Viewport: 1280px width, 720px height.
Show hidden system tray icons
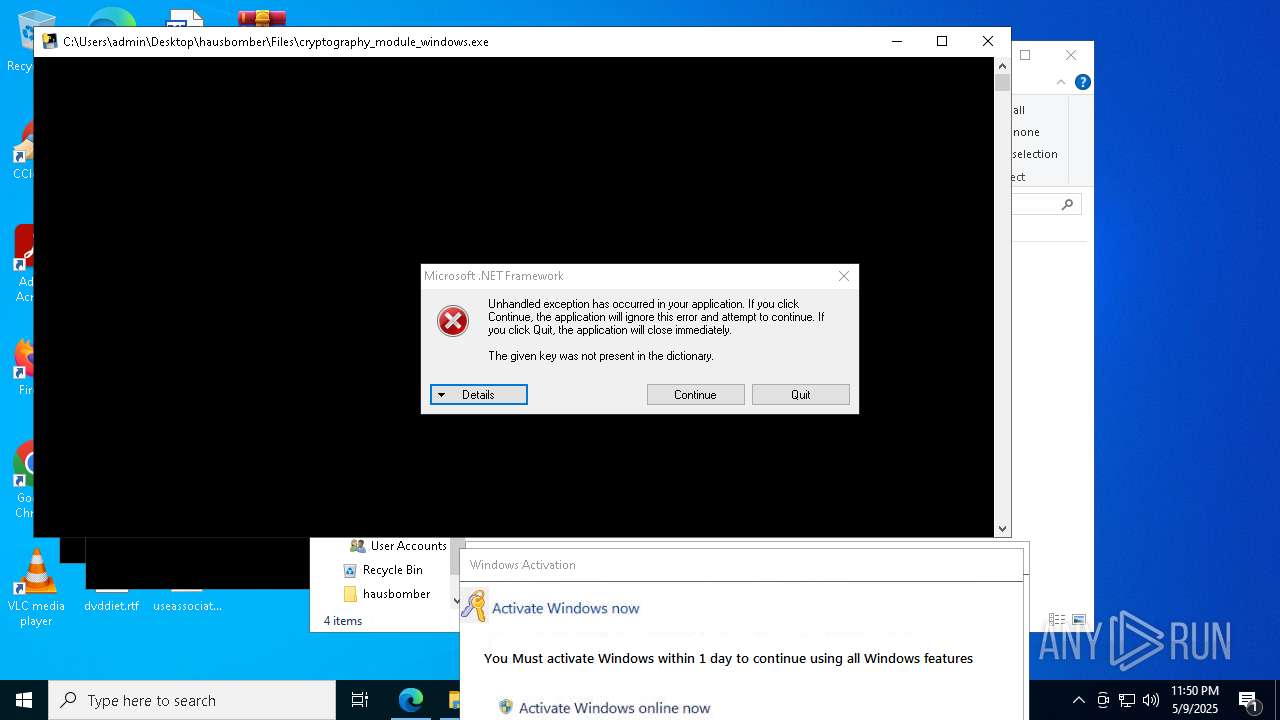(1078, 700)
